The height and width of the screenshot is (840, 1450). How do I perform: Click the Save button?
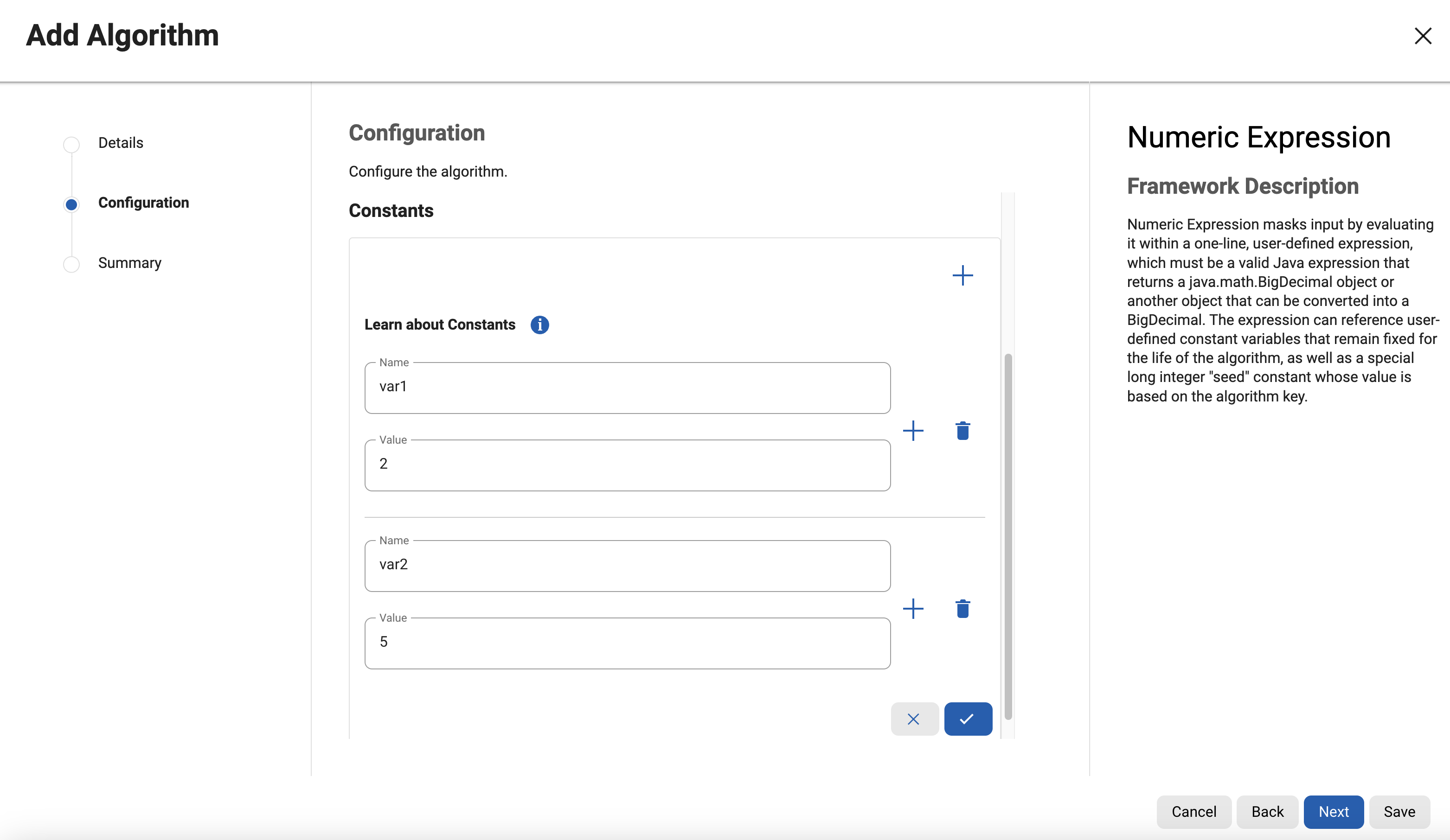pos(1399,811)
